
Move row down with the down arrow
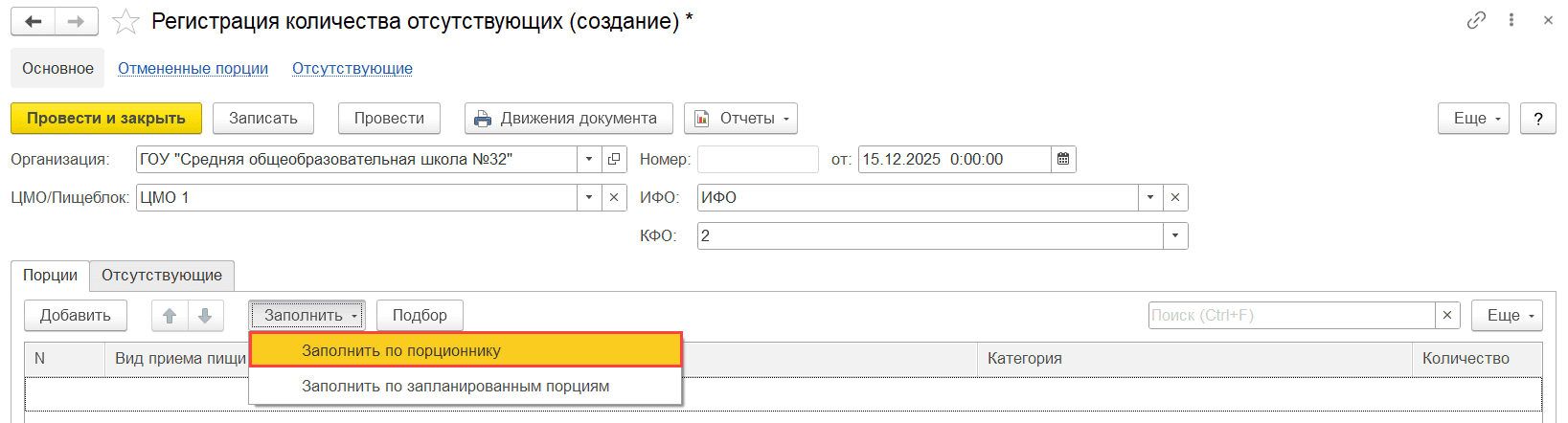point(205,315)
